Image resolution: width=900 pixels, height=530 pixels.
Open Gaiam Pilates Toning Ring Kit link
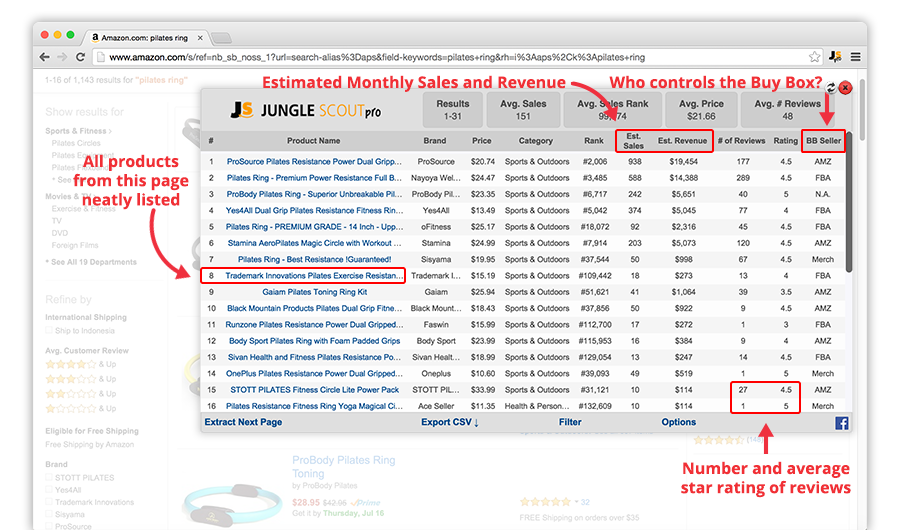(314, 292)
